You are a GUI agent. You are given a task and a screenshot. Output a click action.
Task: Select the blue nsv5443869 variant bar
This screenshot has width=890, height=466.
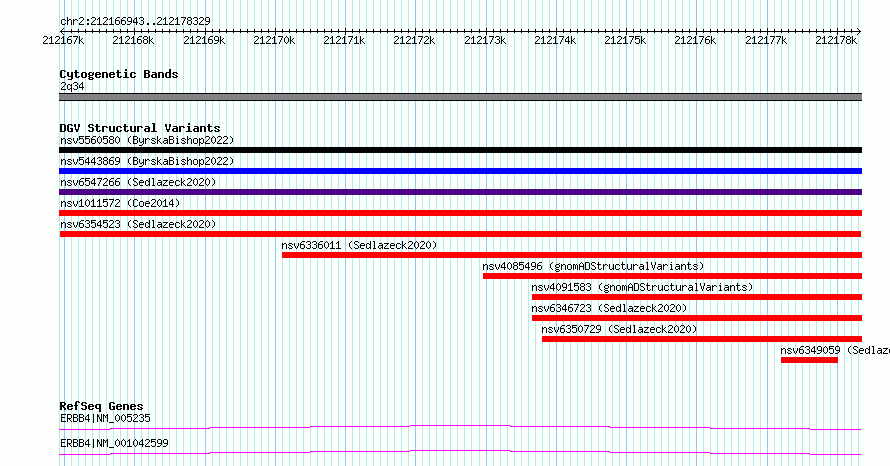point(460,171)
